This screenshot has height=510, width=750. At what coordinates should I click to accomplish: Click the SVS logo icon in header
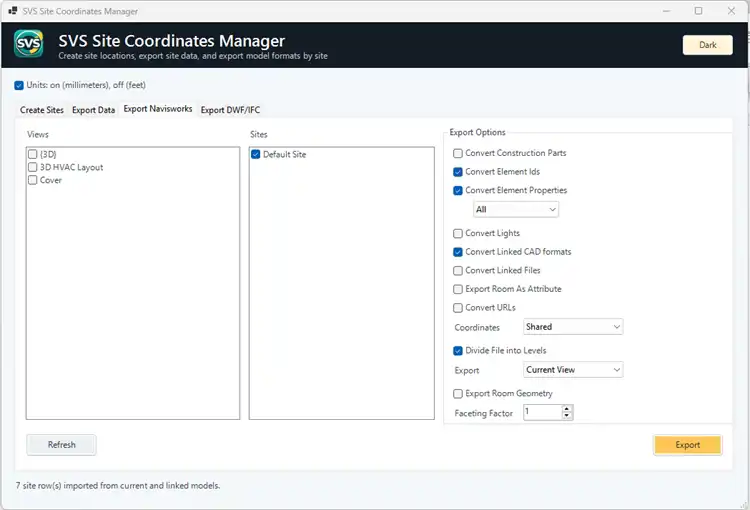coord(29,44)
